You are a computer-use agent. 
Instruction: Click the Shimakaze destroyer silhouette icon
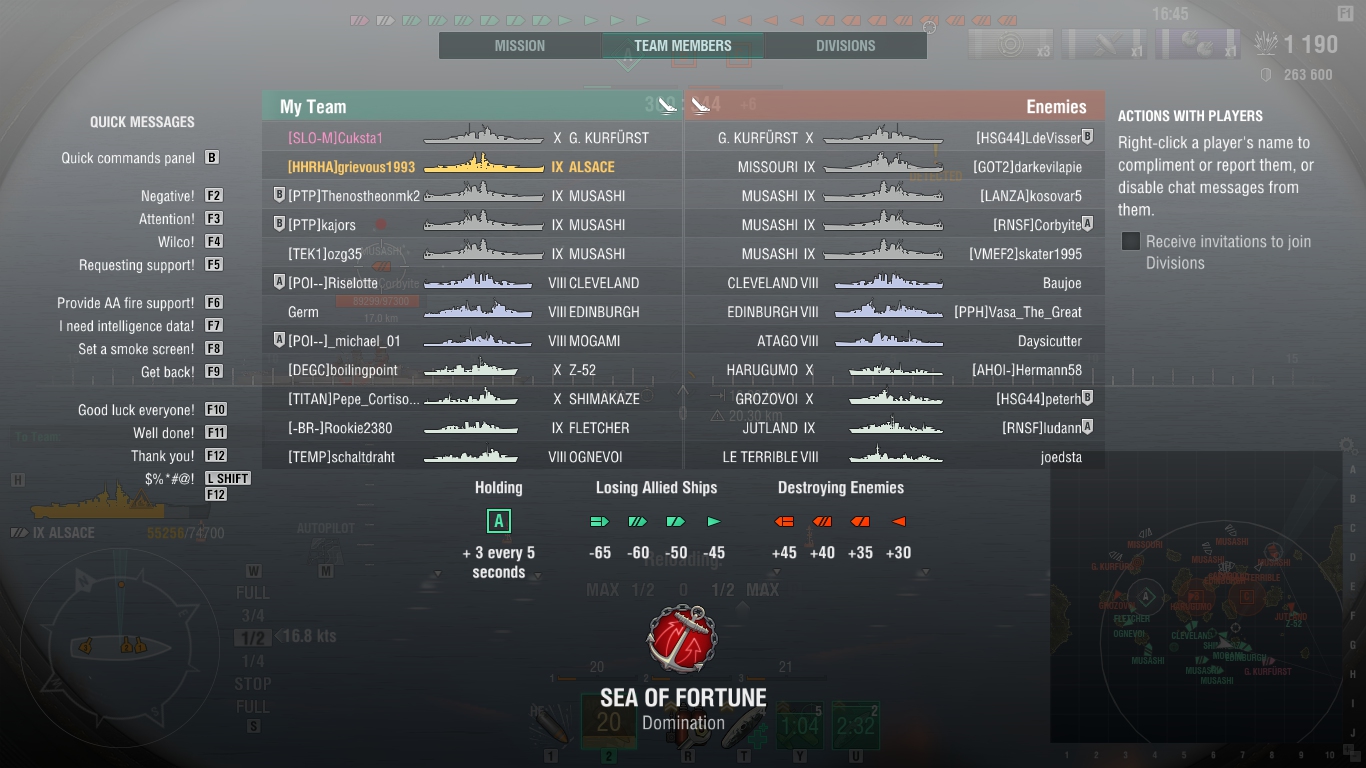tap(471, 399)
